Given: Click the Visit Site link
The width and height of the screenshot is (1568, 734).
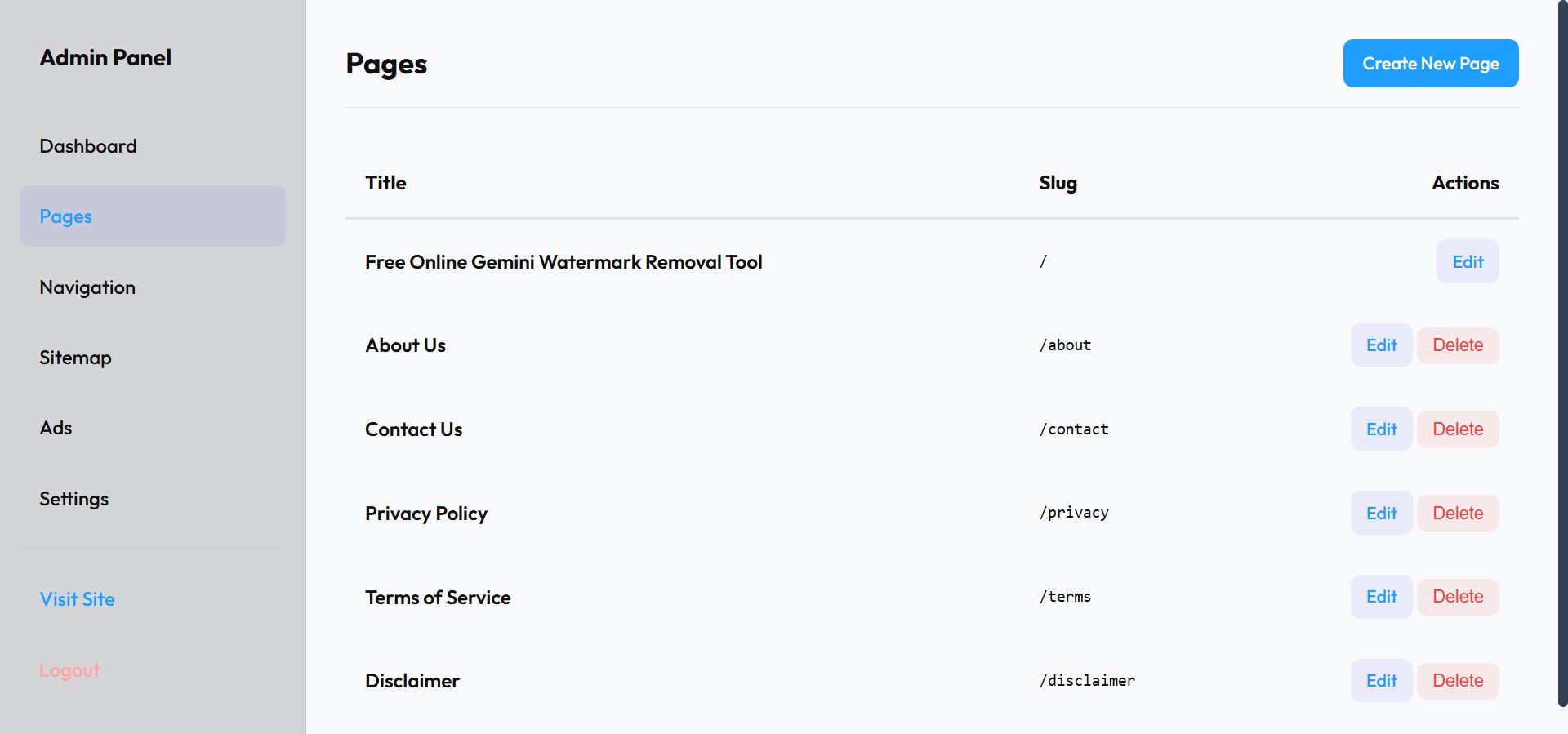Looking at the screenshot, I should click(77, 599).
